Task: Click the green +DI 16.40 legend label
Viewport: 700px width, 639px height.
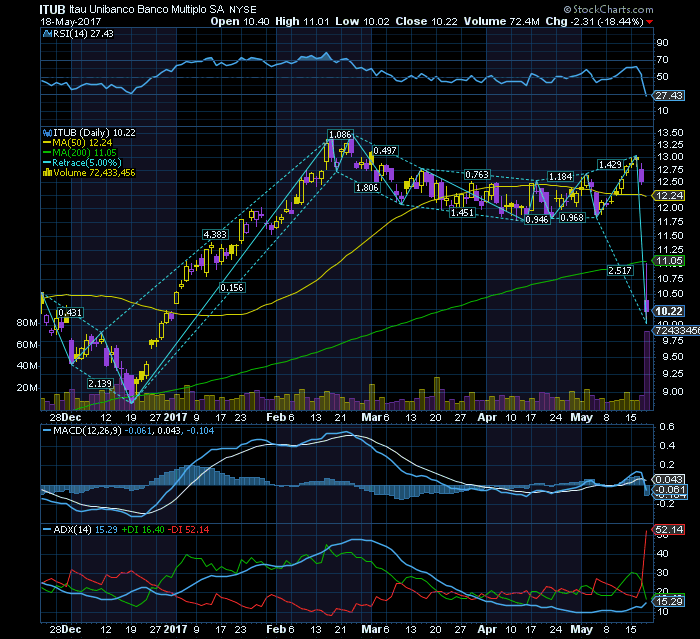Action: [x=143, y=530]
